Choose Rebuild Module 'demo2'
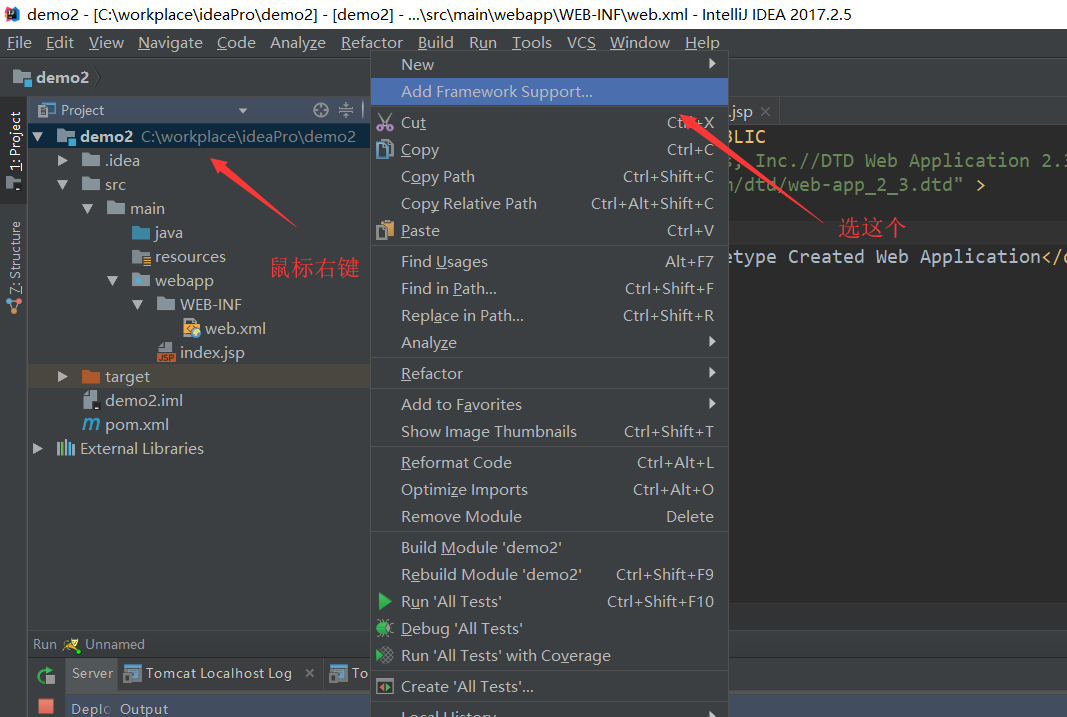The image size is (1067, 717). click(x=549, y=575)
